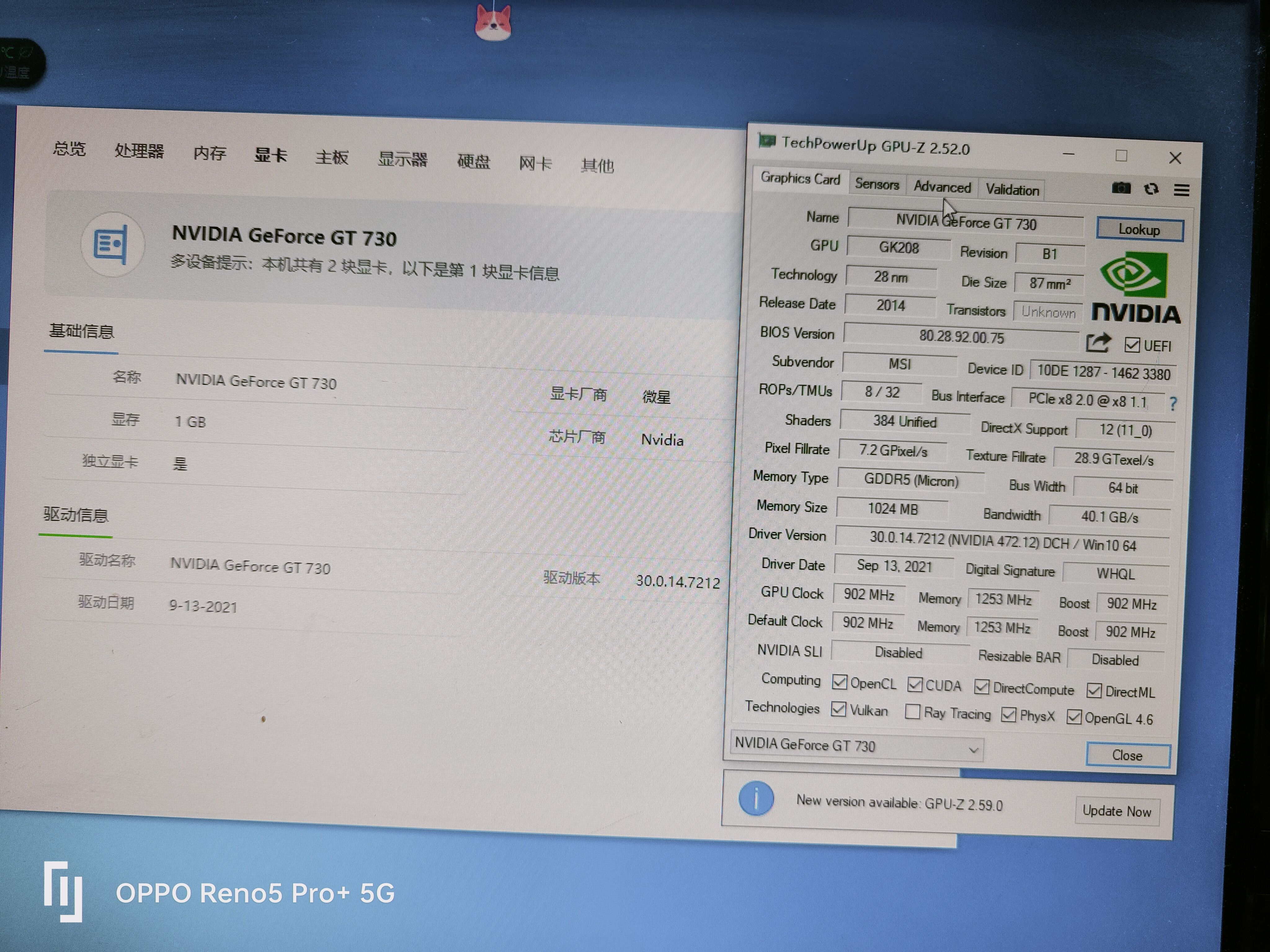Click the BIOS Version field 80.28.92.00.75
This screenshot has height=952, width=1270.
pos(962,336)
